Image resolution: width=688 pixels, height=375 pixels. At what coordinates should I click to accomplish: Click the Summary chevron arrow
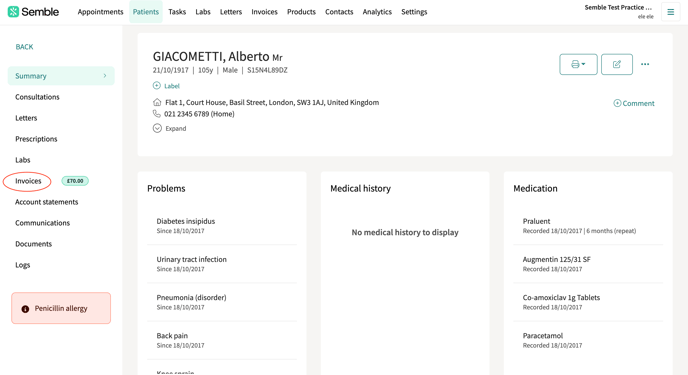(x=104, y=76)
